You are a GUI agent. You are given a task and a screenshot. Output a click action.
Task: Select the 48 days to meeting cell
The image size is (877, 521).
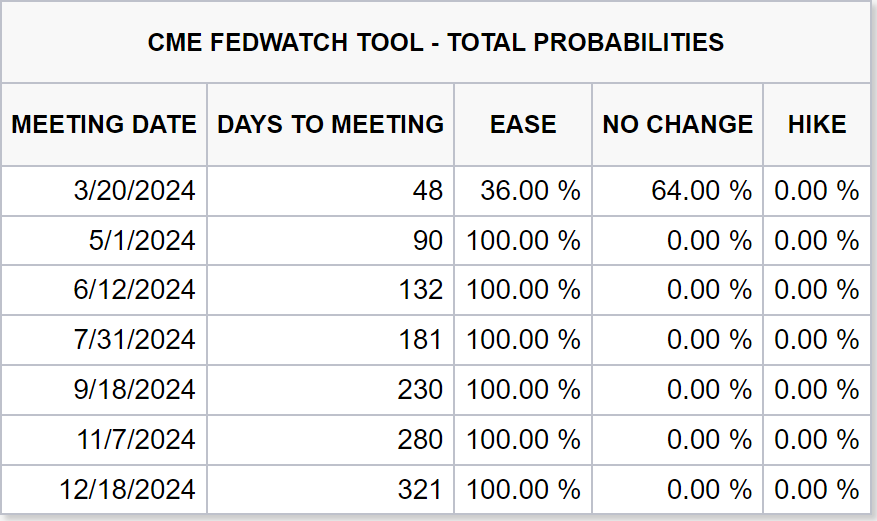point(427,191)
